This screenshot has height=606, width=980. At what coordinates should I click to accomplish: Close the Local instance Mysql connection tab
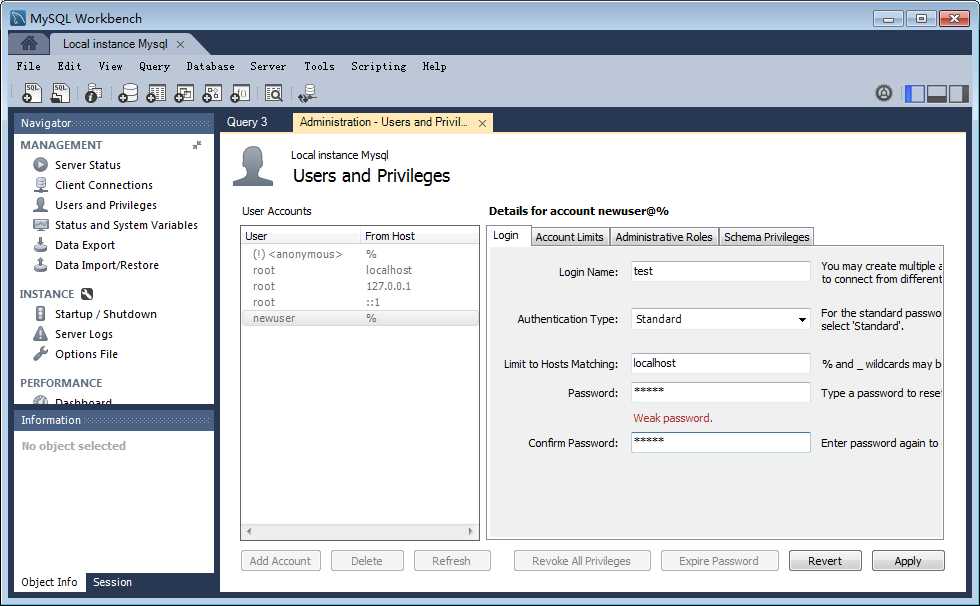180,44
